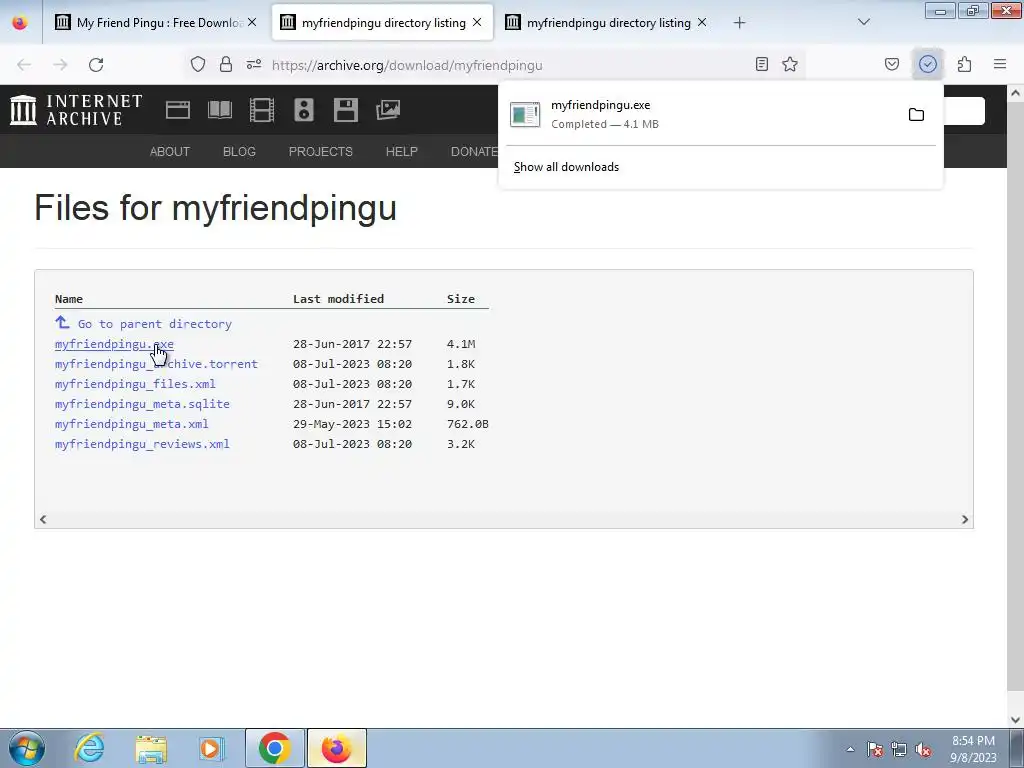Open DONATE menu item
Viewport: 1024px width, 768px height.
point(474,152)
